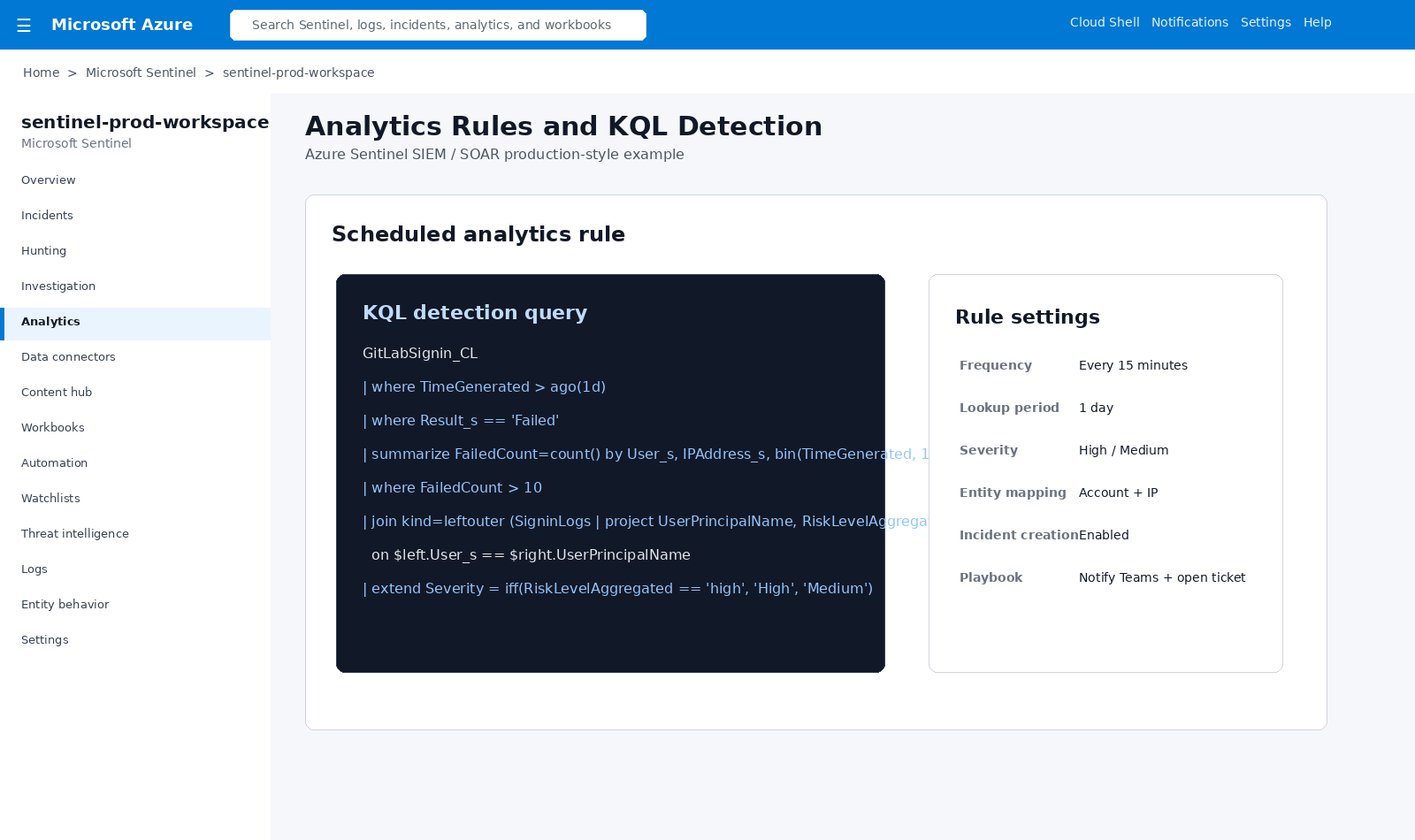Screen dimensions: 1415x840
Task: Go to Microsoft Sentinel breadcrumb
Action: click(141, 73)
